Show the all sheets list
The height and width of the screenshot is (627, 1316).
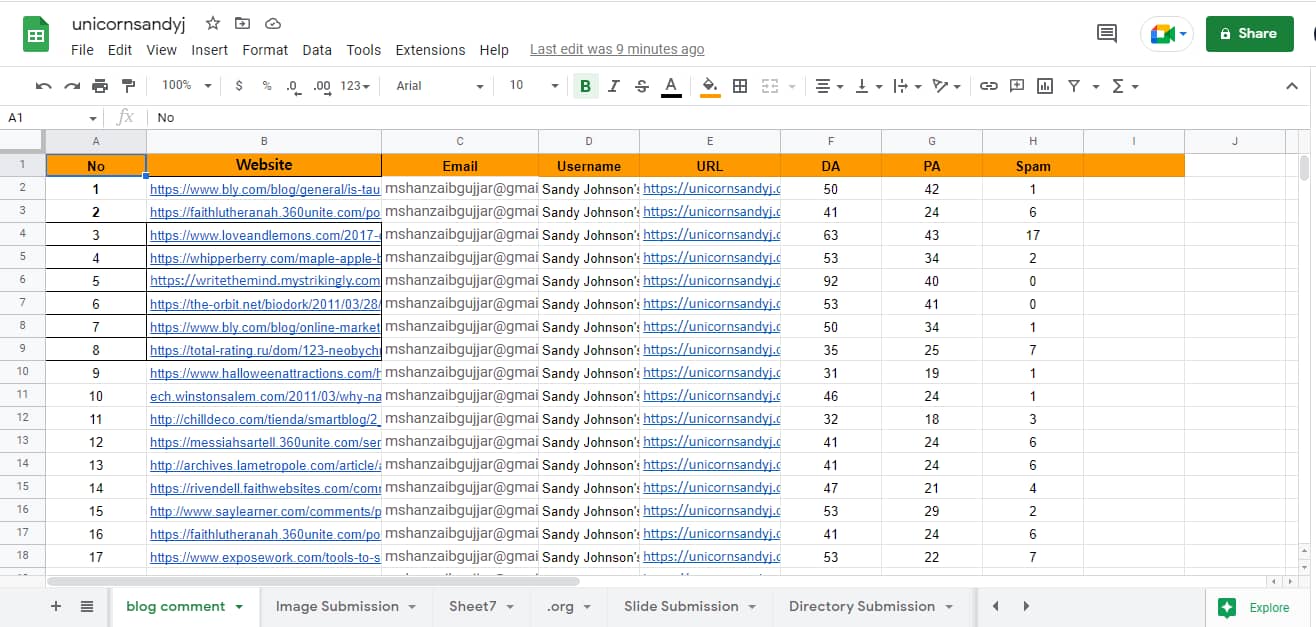[x=87, y=606]
